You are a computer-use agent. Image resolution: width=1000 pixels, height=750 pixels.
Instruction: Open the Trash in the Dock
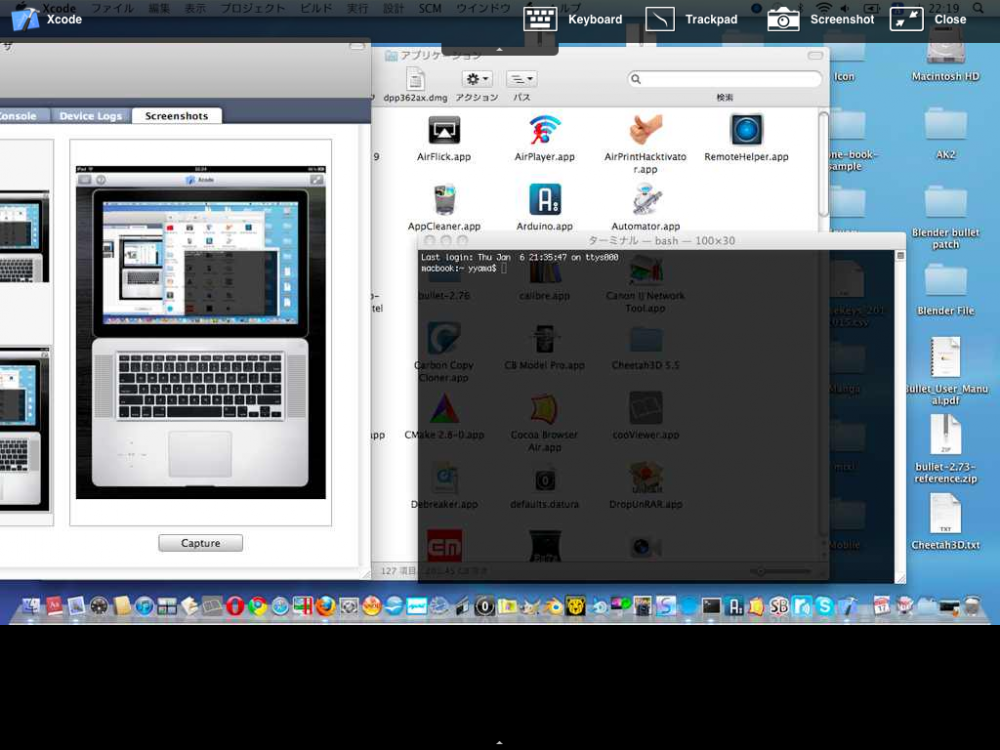(971, 606)
